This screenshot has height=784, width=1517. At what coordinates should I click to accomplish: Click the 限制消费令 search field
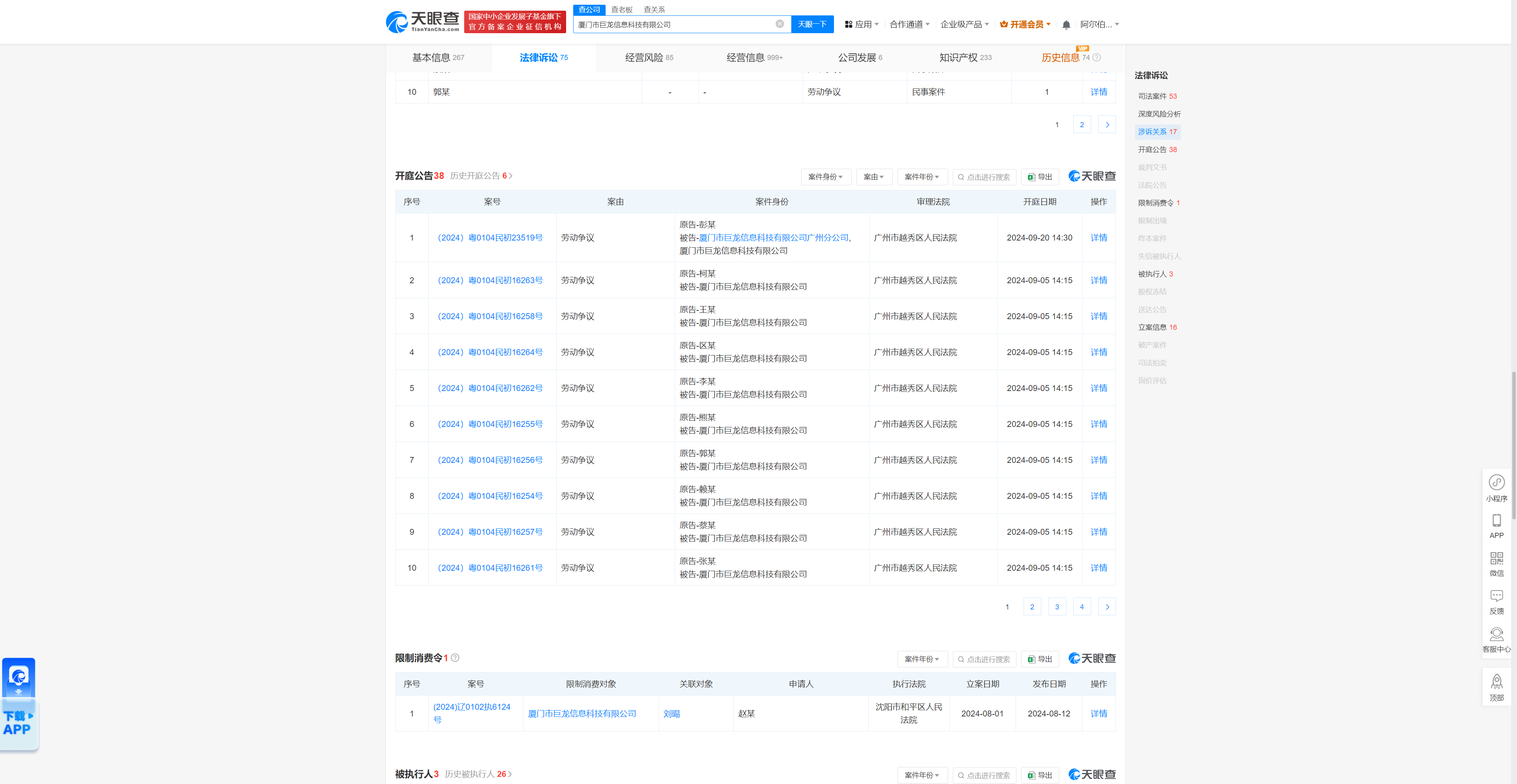[x=984, y=659]
